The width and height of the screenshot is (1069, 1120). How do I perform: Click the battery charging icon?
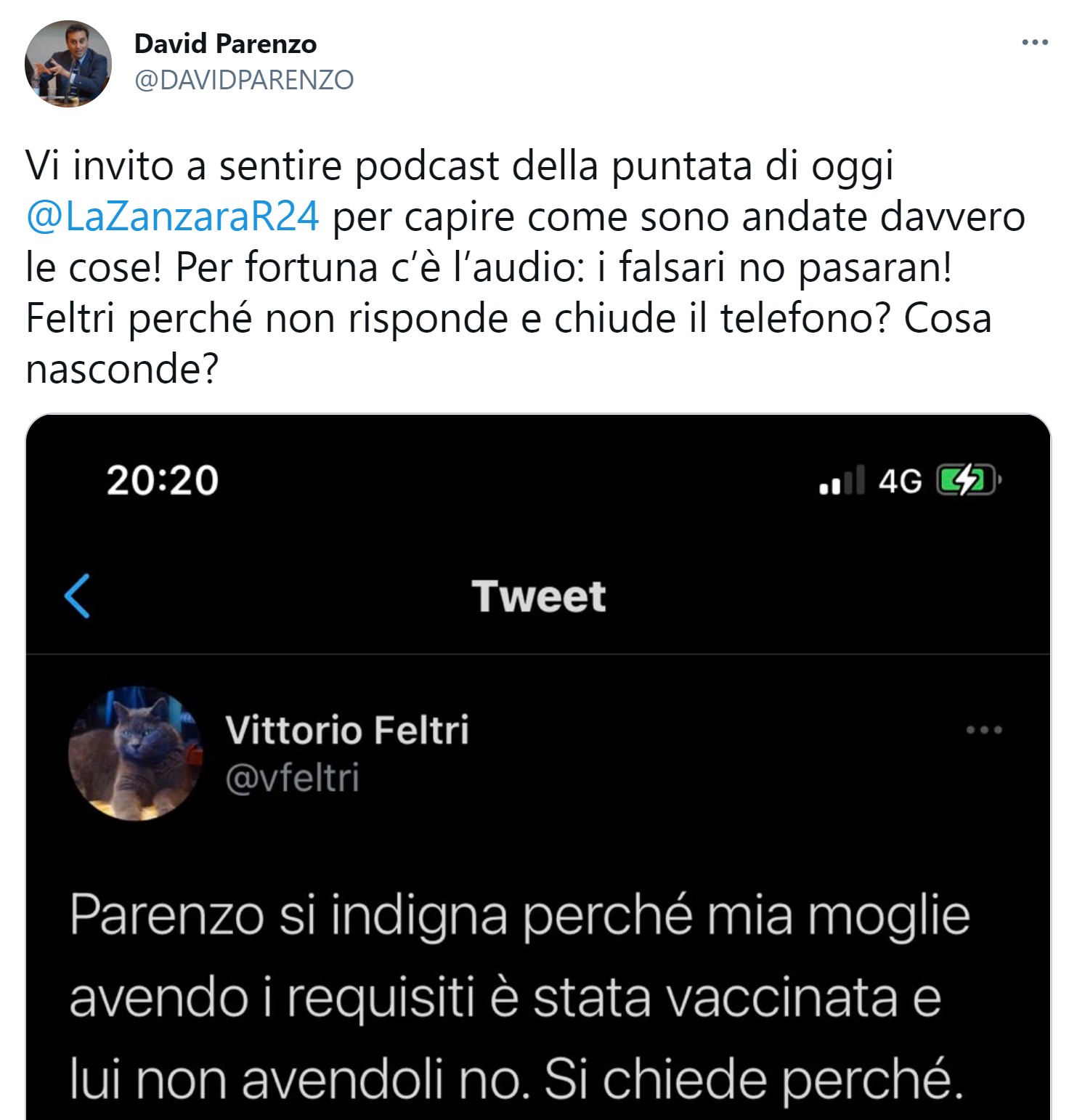pos(969,480)
